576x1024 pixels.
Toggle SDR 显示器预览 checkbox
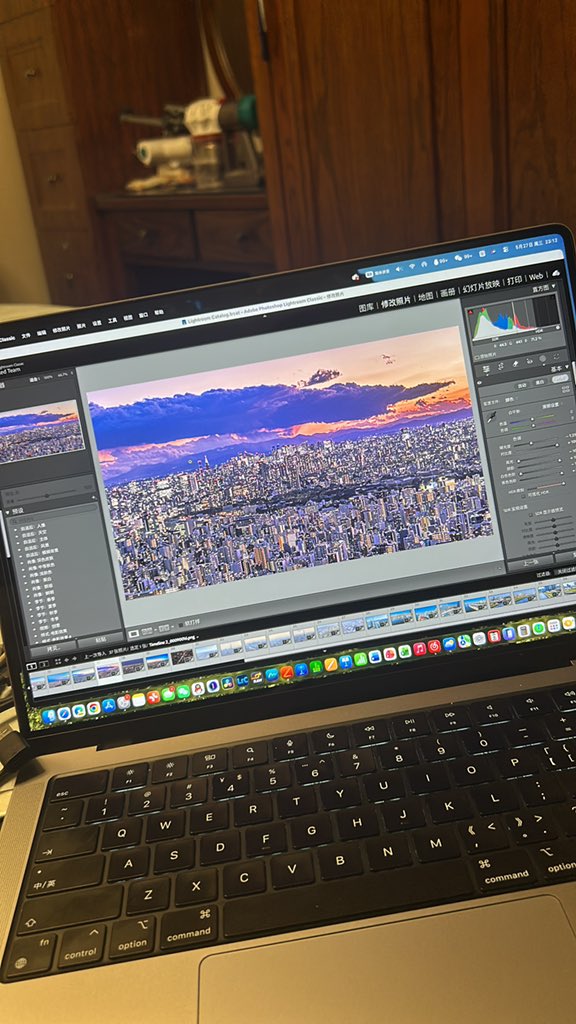click(530, 515)
